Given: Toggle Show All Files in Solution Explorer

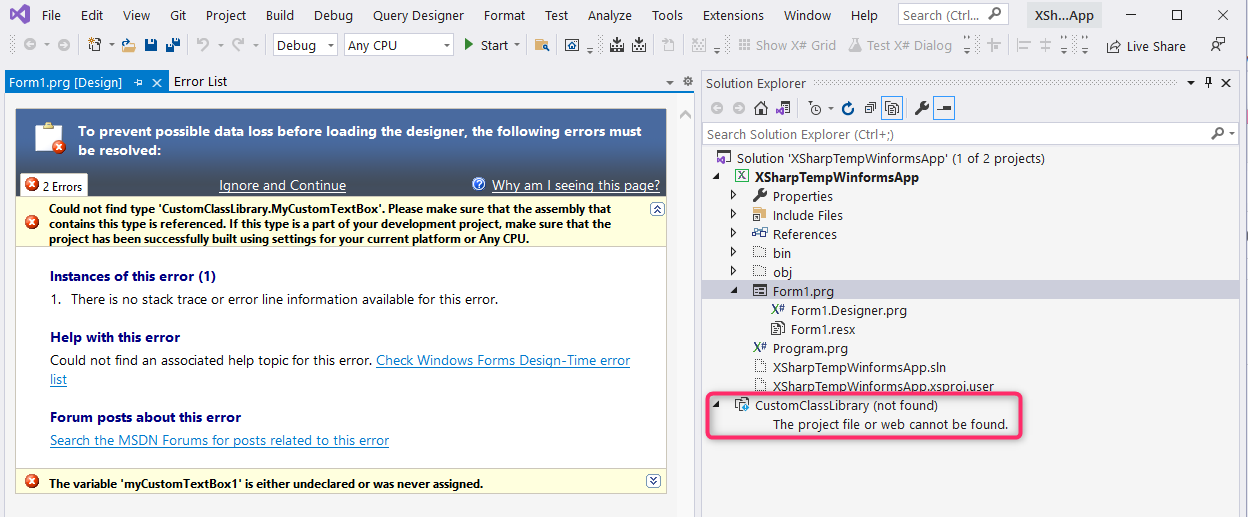Looking at the screenshot, I should click(x=892, y=108).
